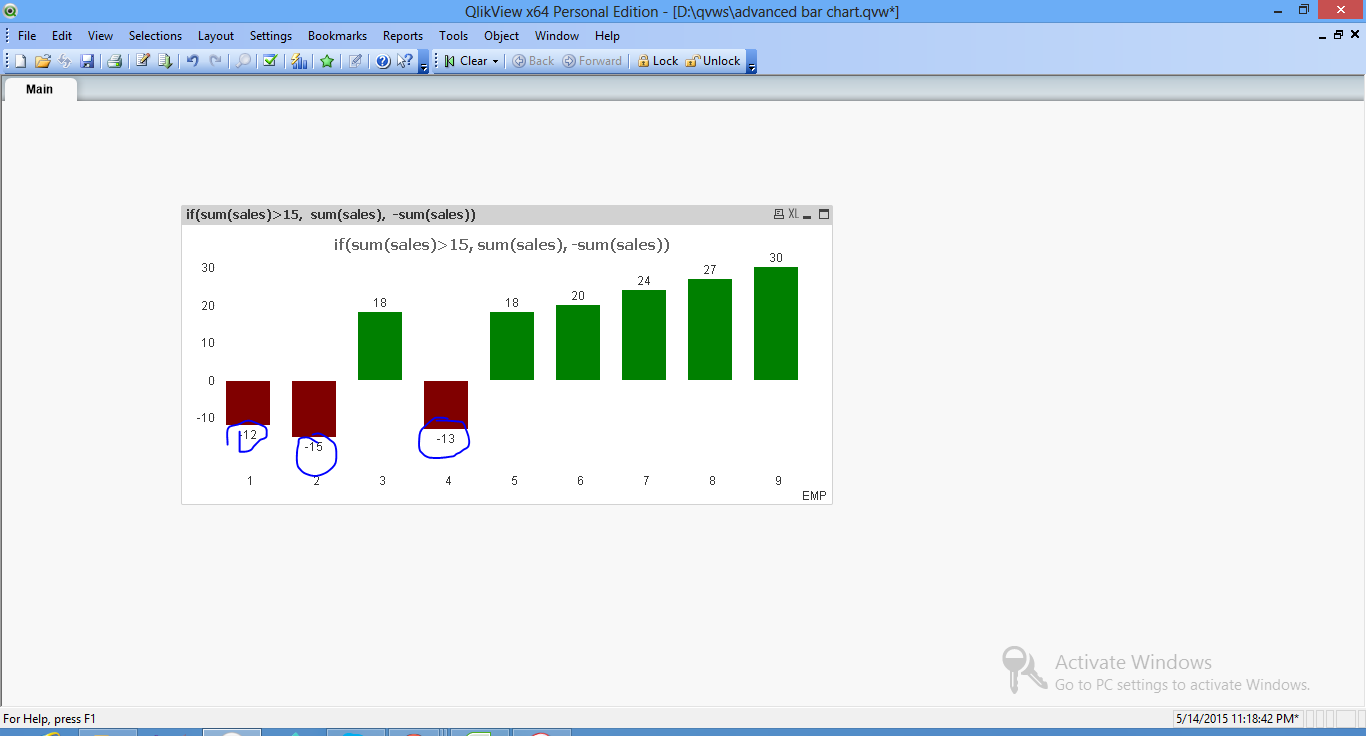
Task: Click the y-axis label -10
Action: coord(205,418)
